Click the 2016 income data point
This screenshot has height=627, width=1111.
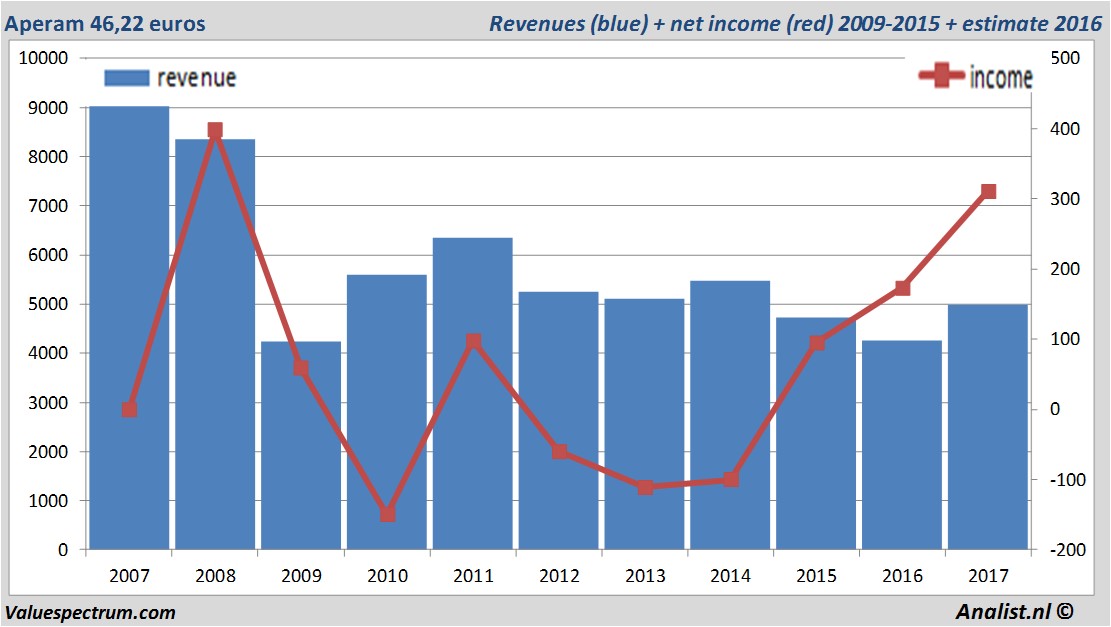903,288
